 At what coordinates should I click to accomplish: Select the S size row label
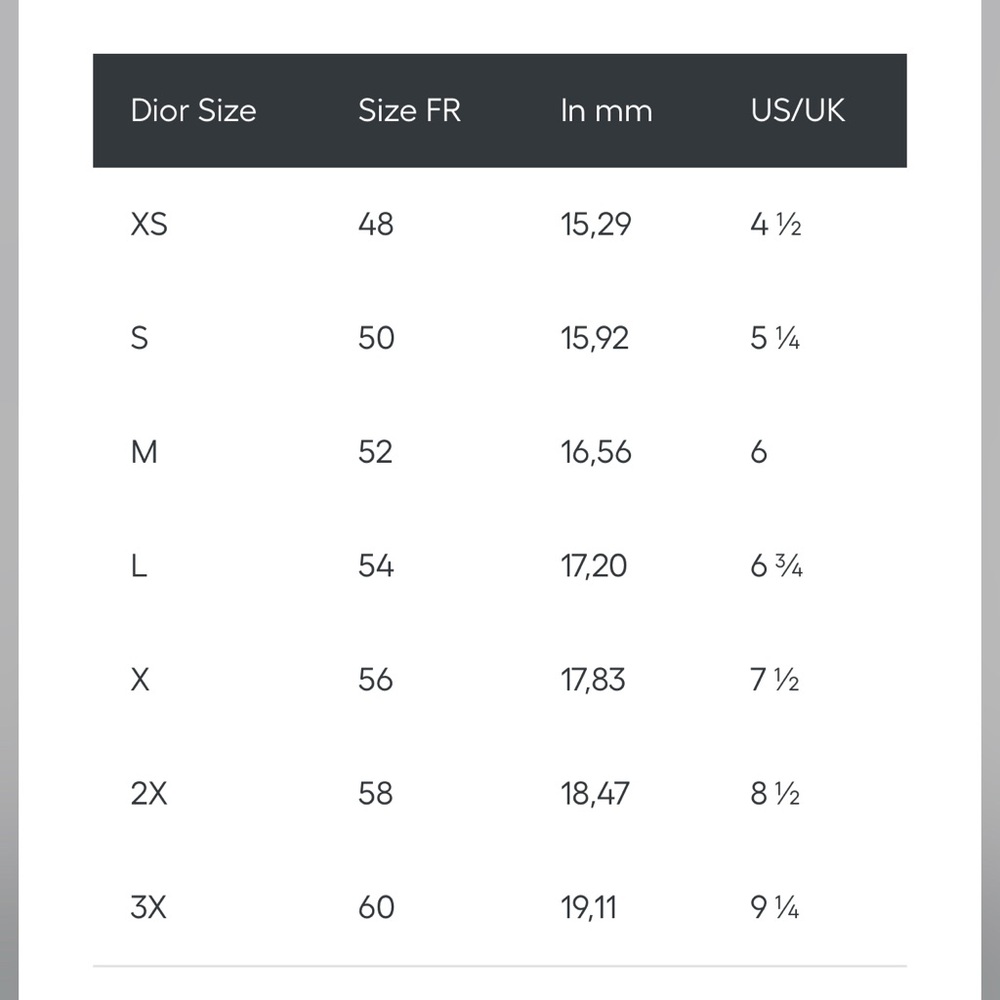[139, 338]
